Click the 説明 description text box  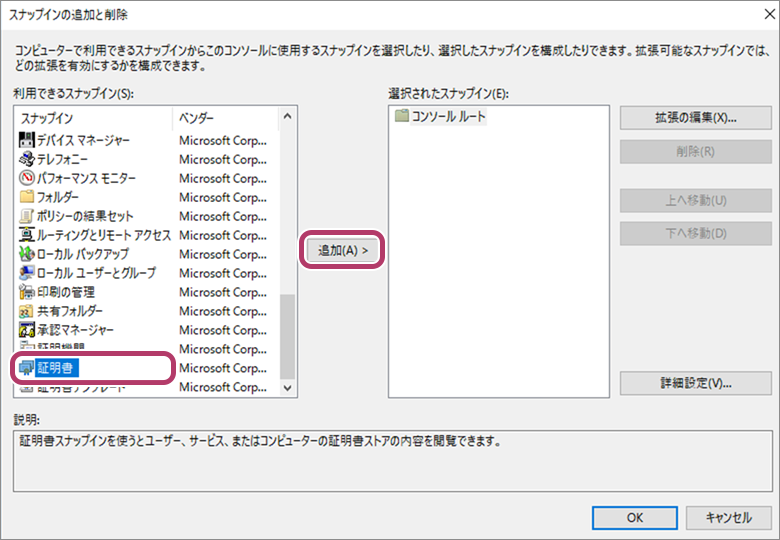393,461
